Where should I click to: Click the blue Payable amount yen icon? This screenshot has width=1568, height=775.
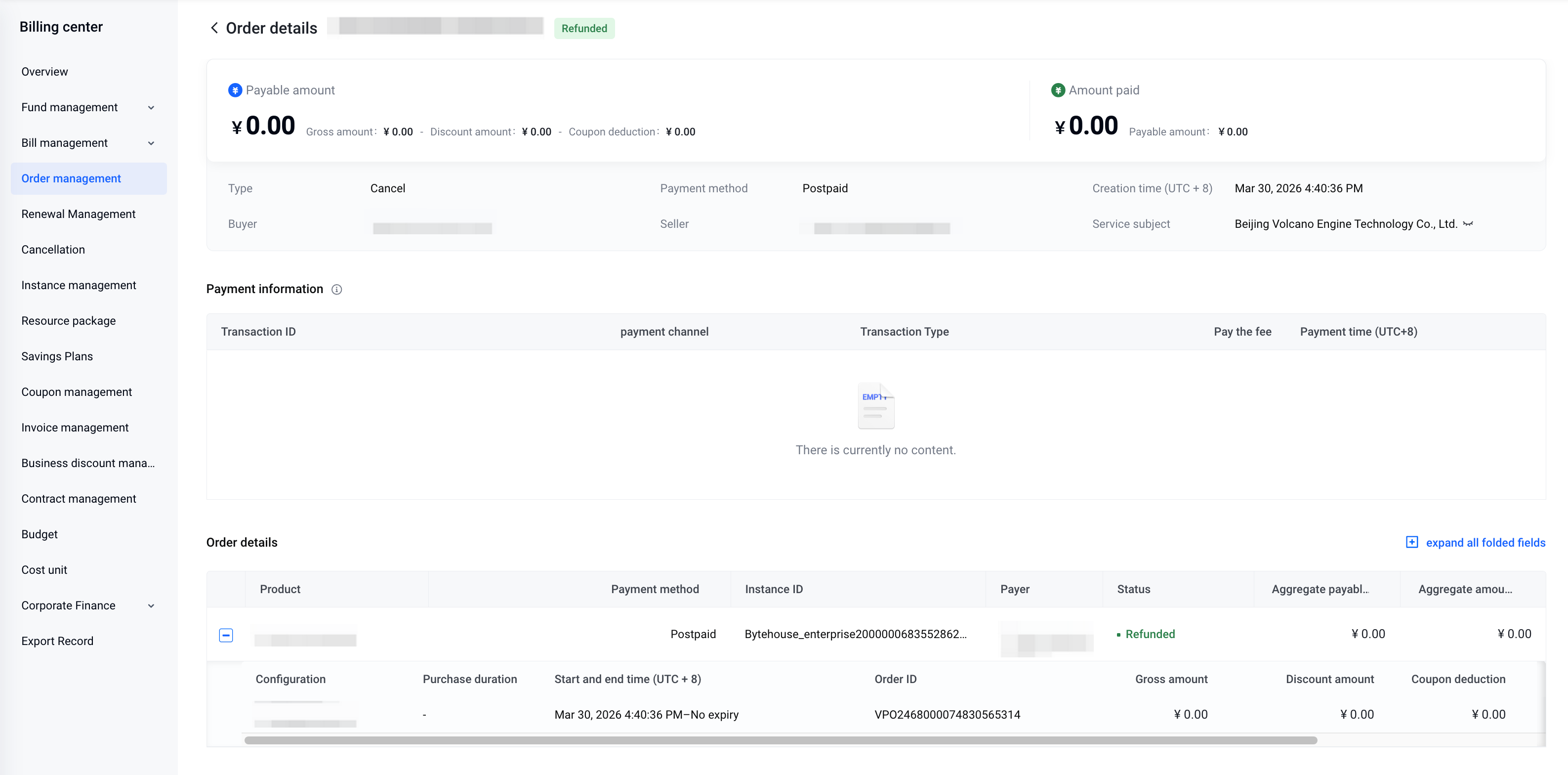[x=235, y=90]
